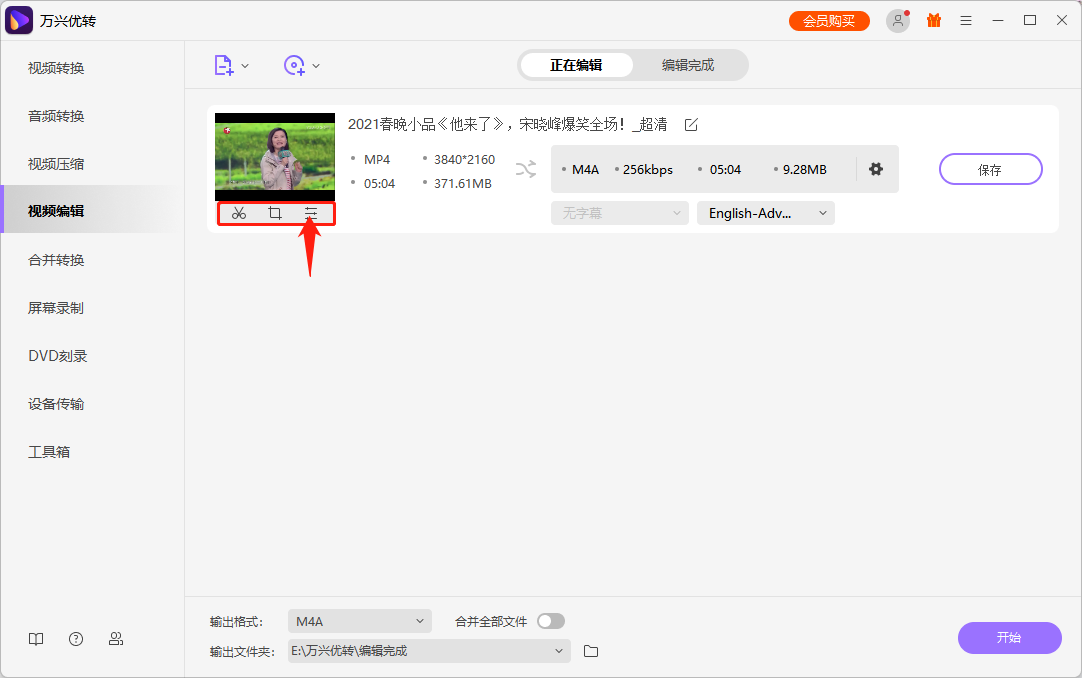Click the 371.61MB source size text
The height and width of the screenshot is (678, 1082).
(462, 183)
